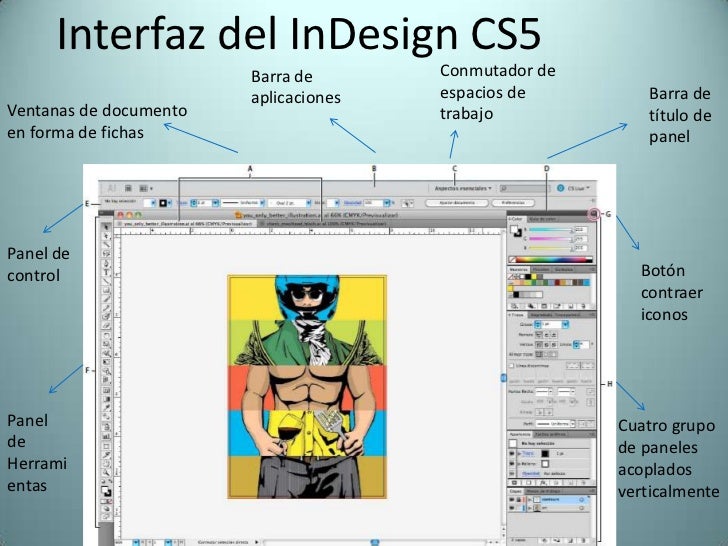Hide the bottom layer in Capas panel

(512, 508)
